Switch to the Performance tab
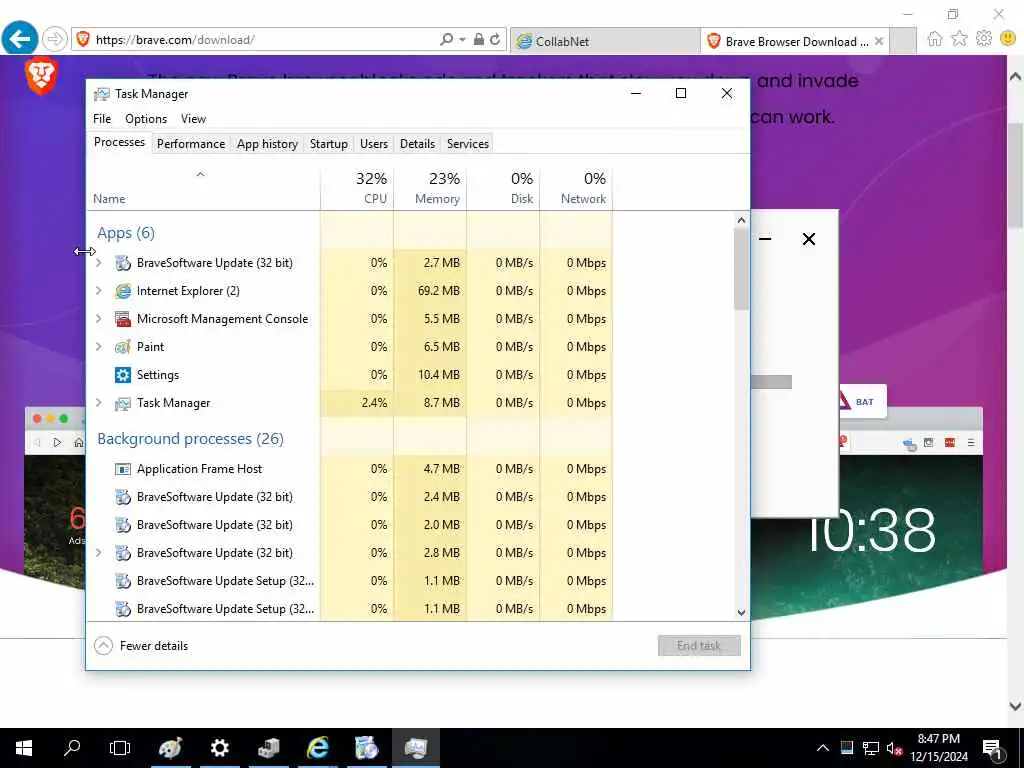 coord(191,144)
